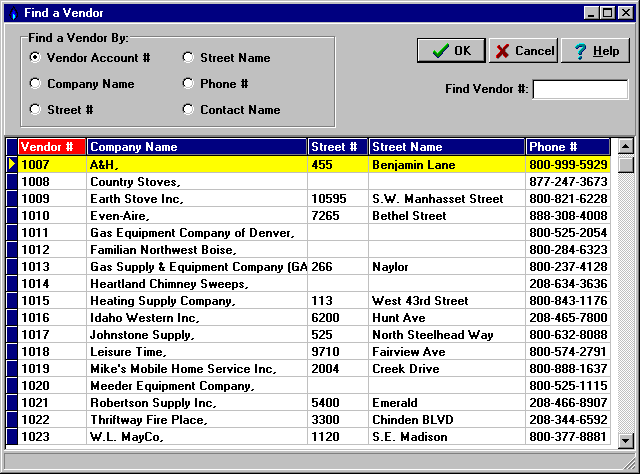Switch search to Street Name
640x474 pixels.
click(x=189, y=58)
